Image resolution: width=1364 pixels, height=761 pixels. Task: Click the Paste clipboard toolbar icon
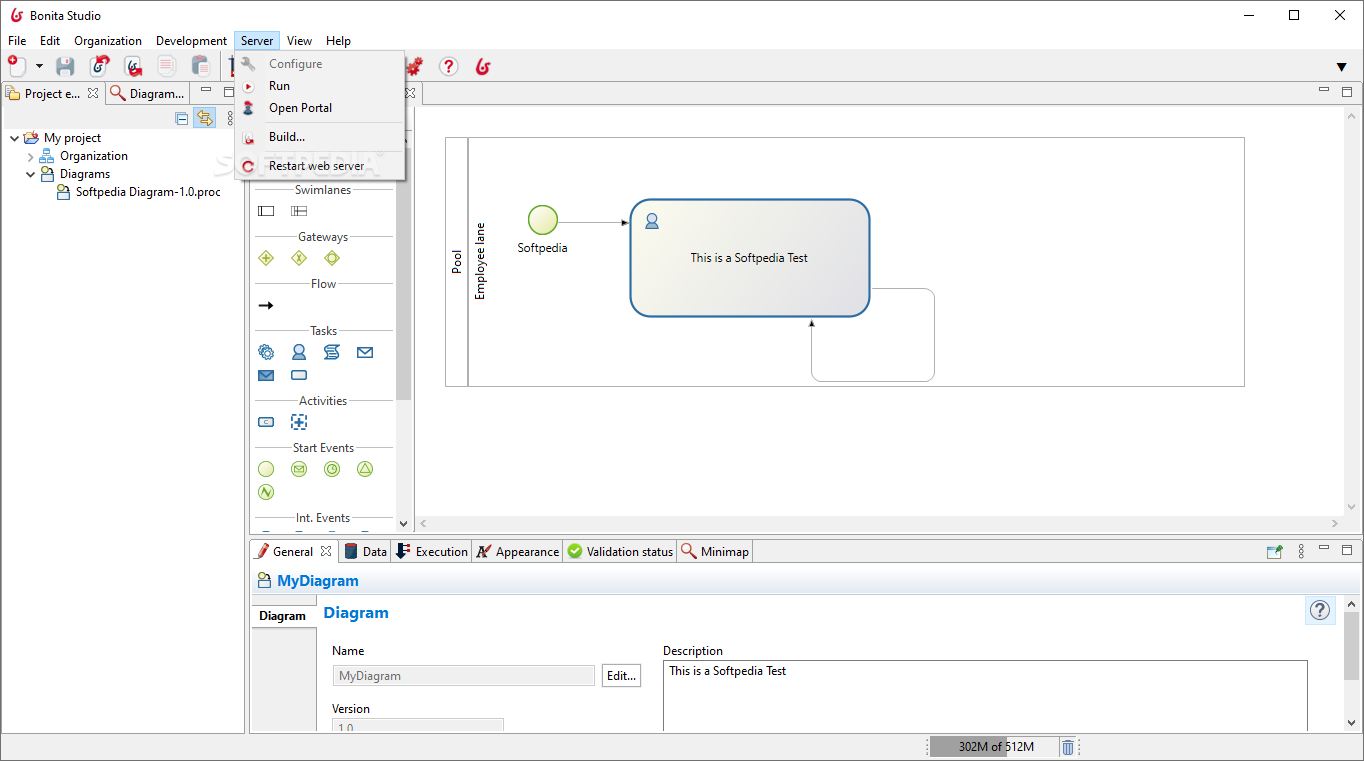[x=200, y=66]
